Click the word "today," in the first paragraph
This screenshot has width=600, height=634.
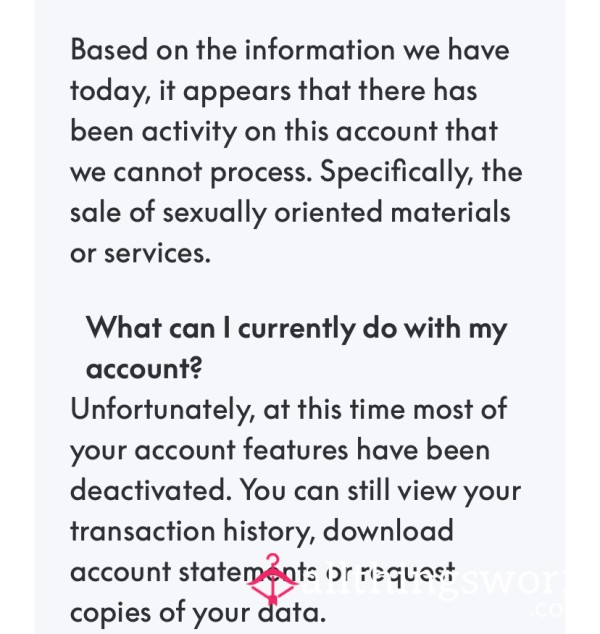pyautogui.click(x=111, y=91)
